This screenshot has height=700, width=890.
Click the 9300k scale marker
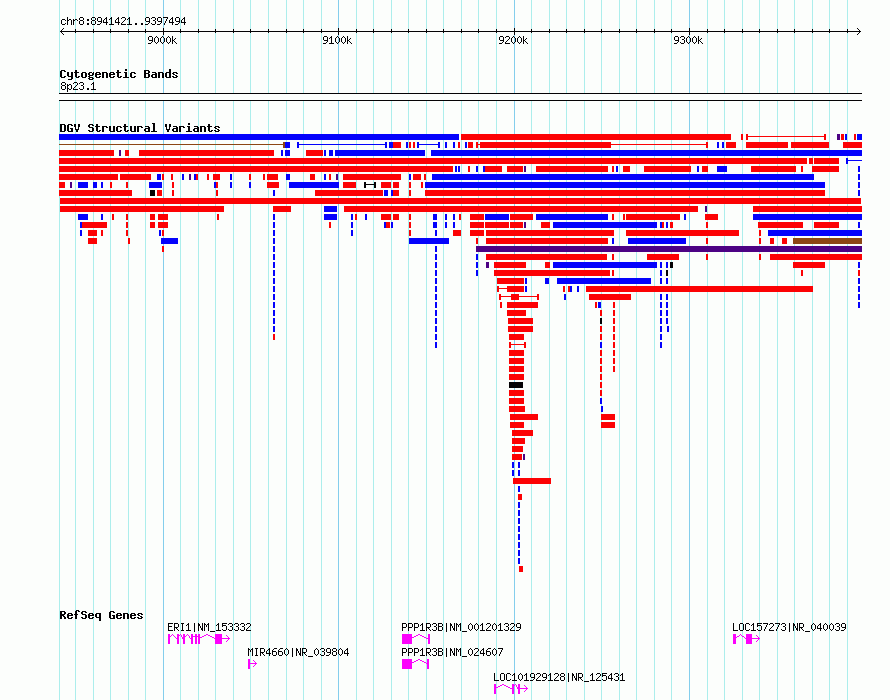tap(688, 40)
